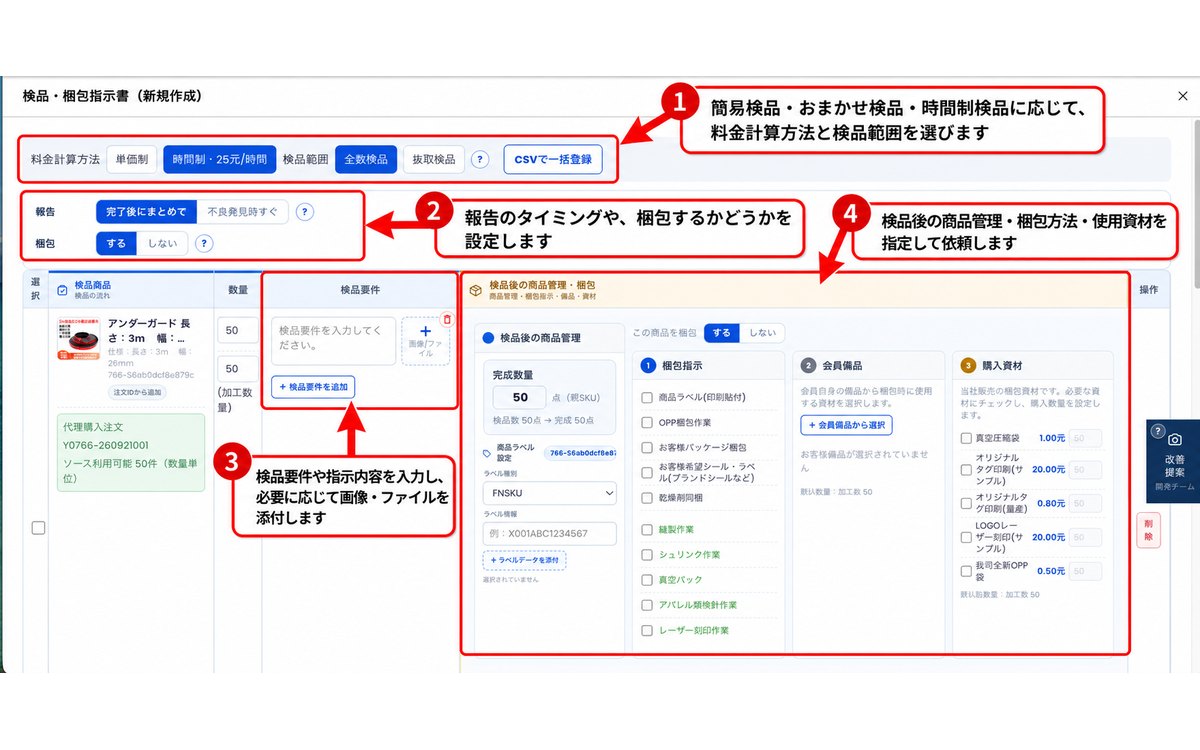Set report timing to 不良発見時すぐ
The image size is (1200, 750).
coord(242,212)
